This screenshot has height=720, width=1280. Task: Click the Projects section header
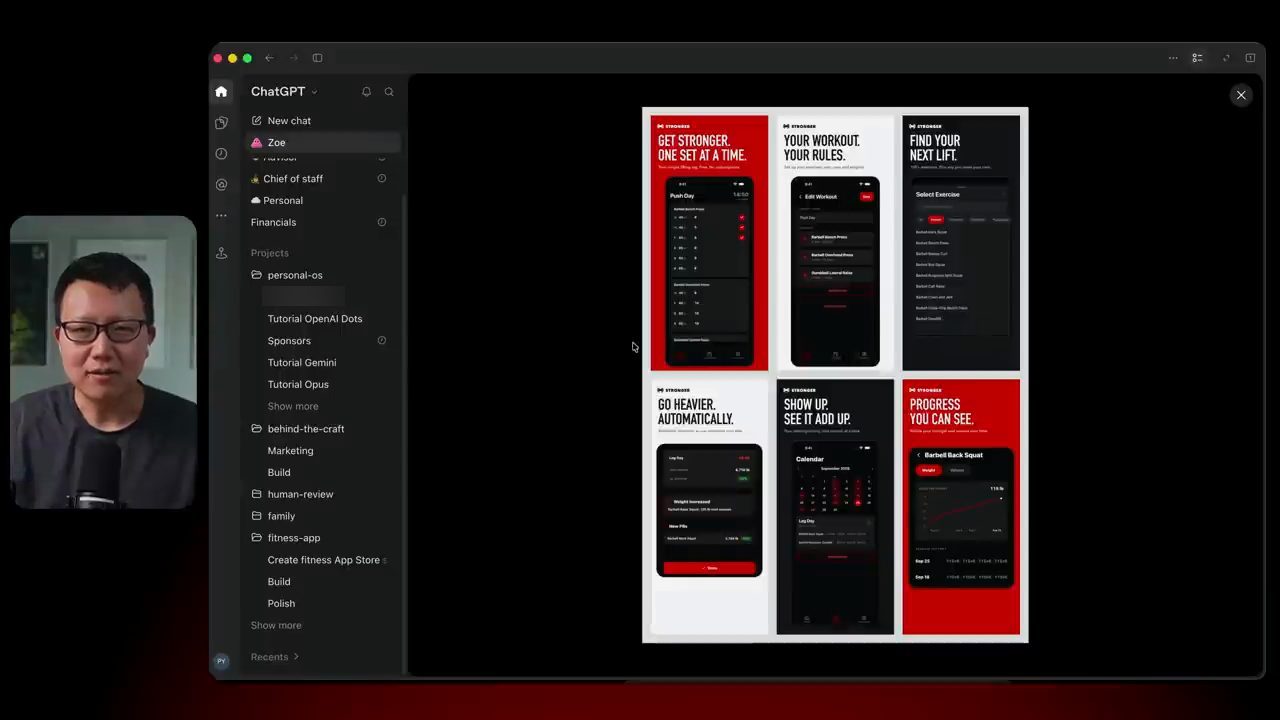coord(270,253)
